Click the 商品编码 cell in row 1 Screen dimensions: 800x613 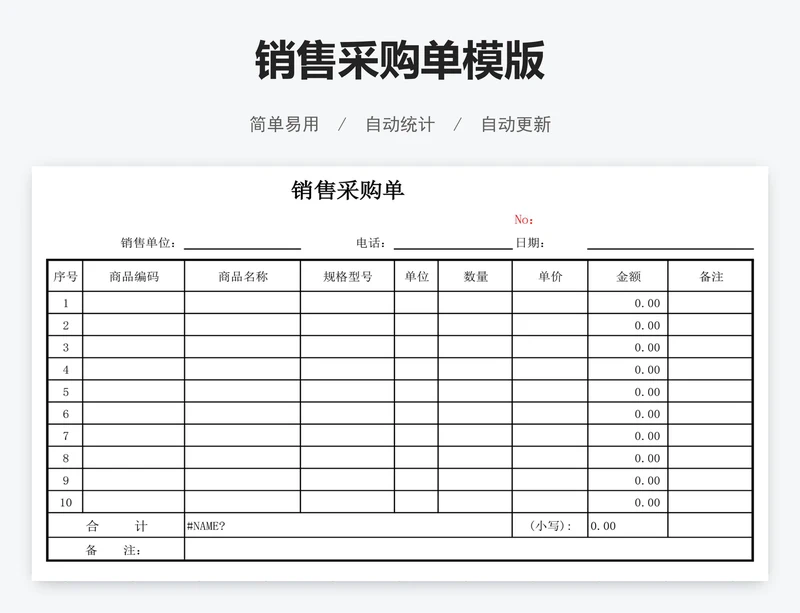click(134, 303)
